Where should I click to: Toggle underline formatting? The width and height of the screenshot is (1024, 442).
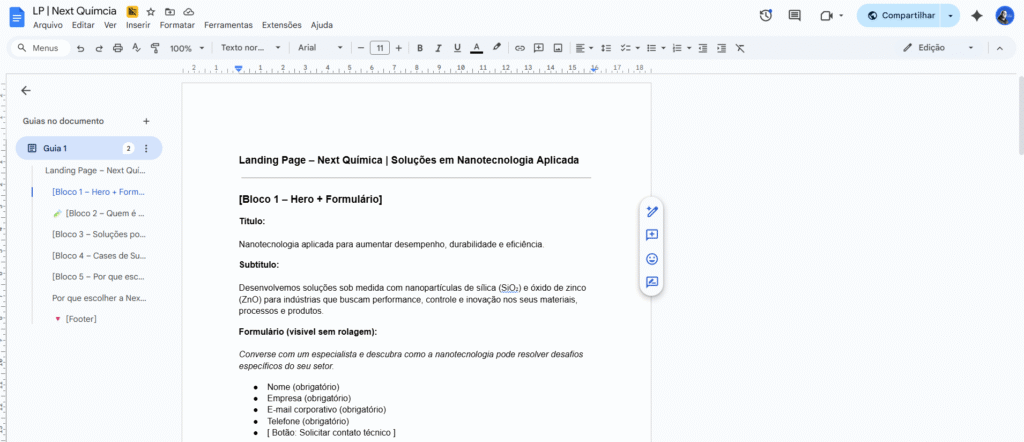pos(457,48)
